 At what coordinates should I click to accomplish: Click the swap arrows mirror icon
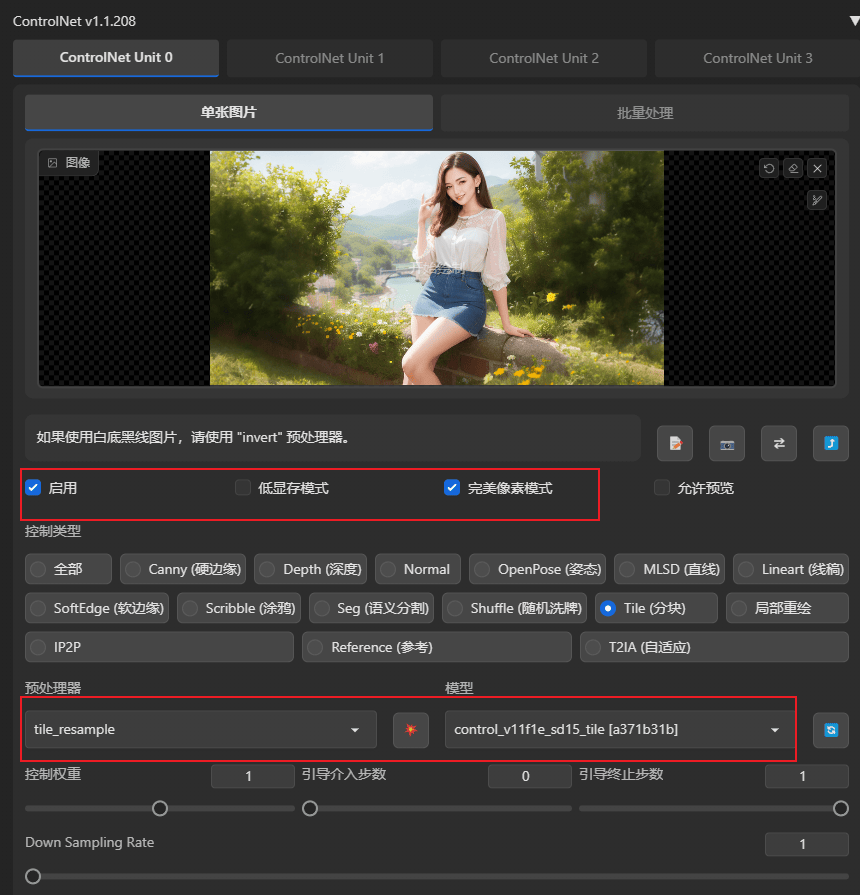779,444
